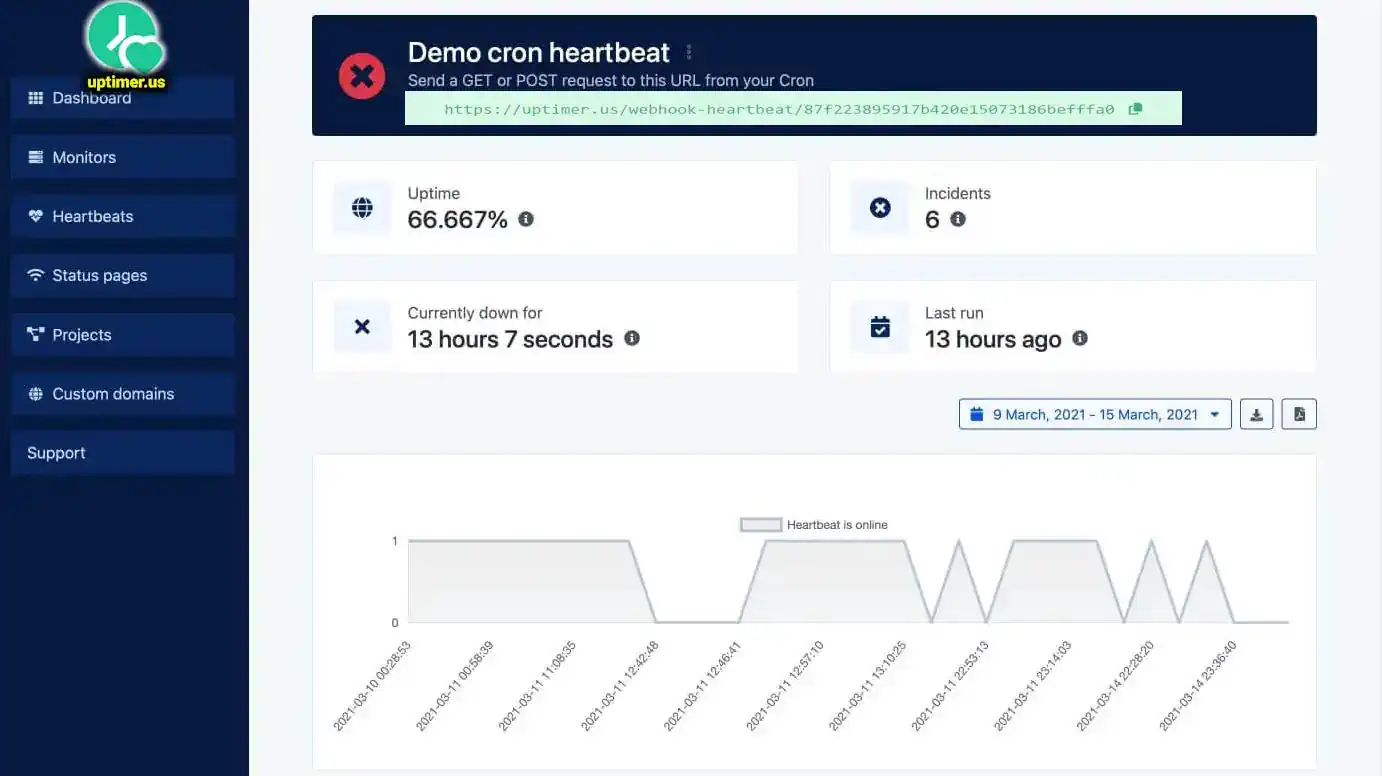Image resolution: width=1382 pixels, height=776 pixels.
Task: Show info for Uptime percentage
Action: click(526, 218)
